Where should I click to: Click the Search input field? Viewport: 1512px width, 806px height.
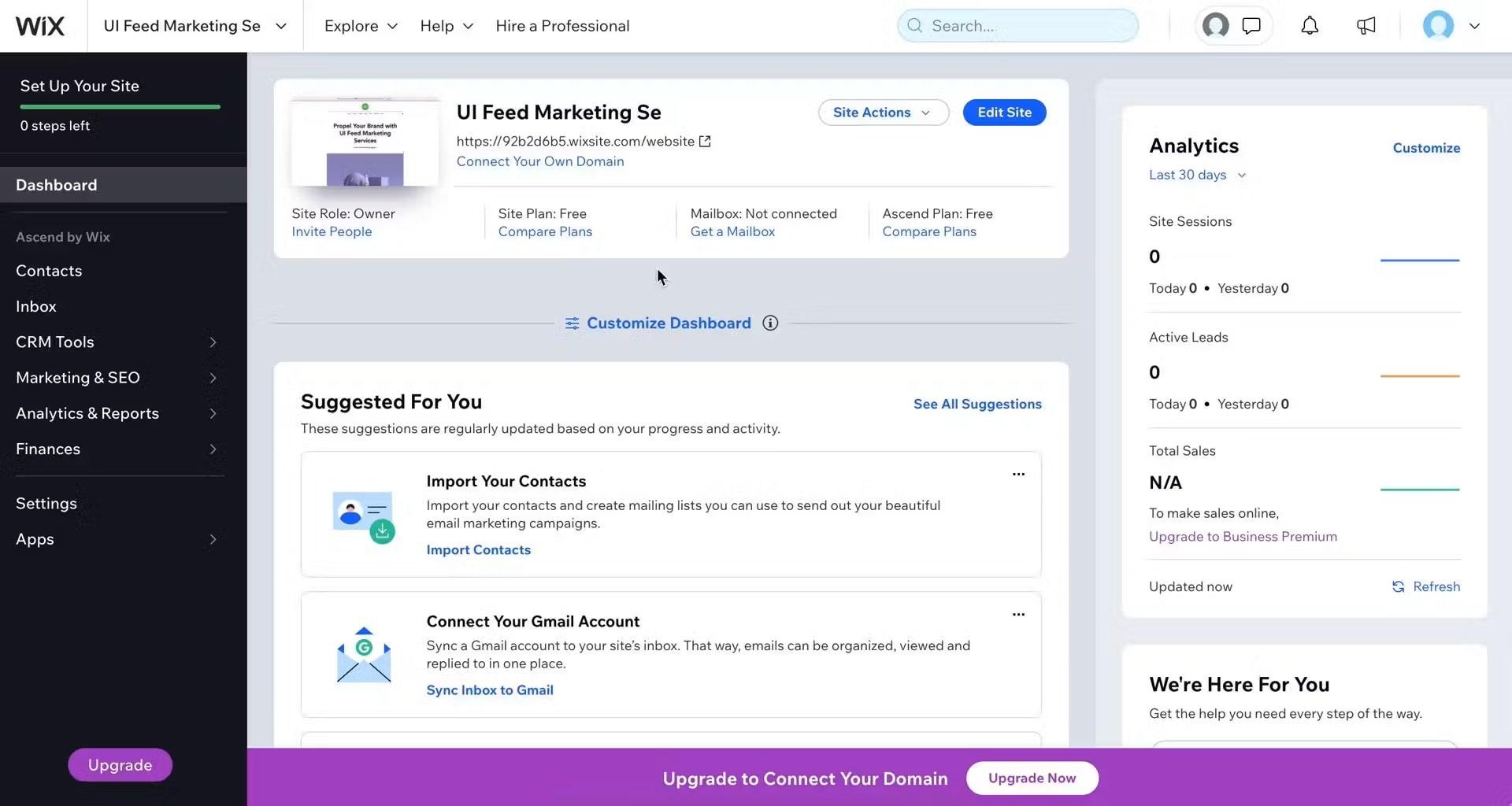click(1017, 26)
